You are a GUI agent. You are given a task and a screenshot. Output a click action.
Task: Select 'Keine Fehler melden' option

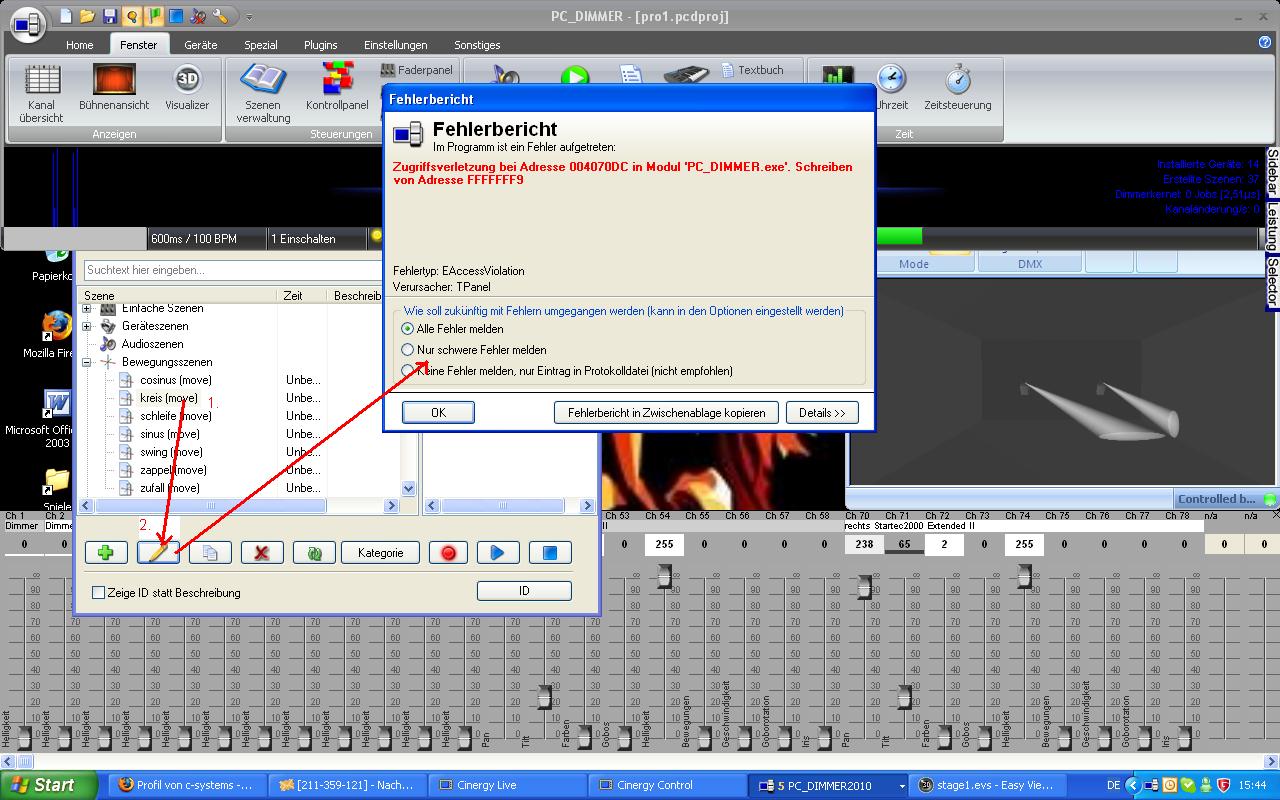[407, 370]
